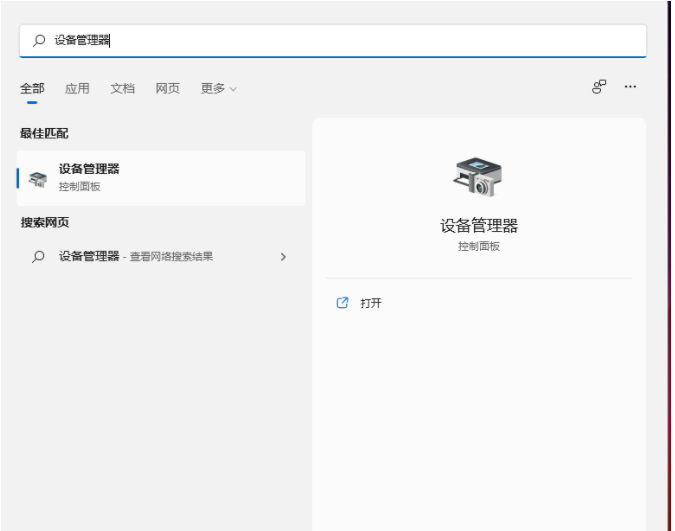675x531 pixels.
Task: Click the open-external icon next to 打开
Action: (342, 303)
